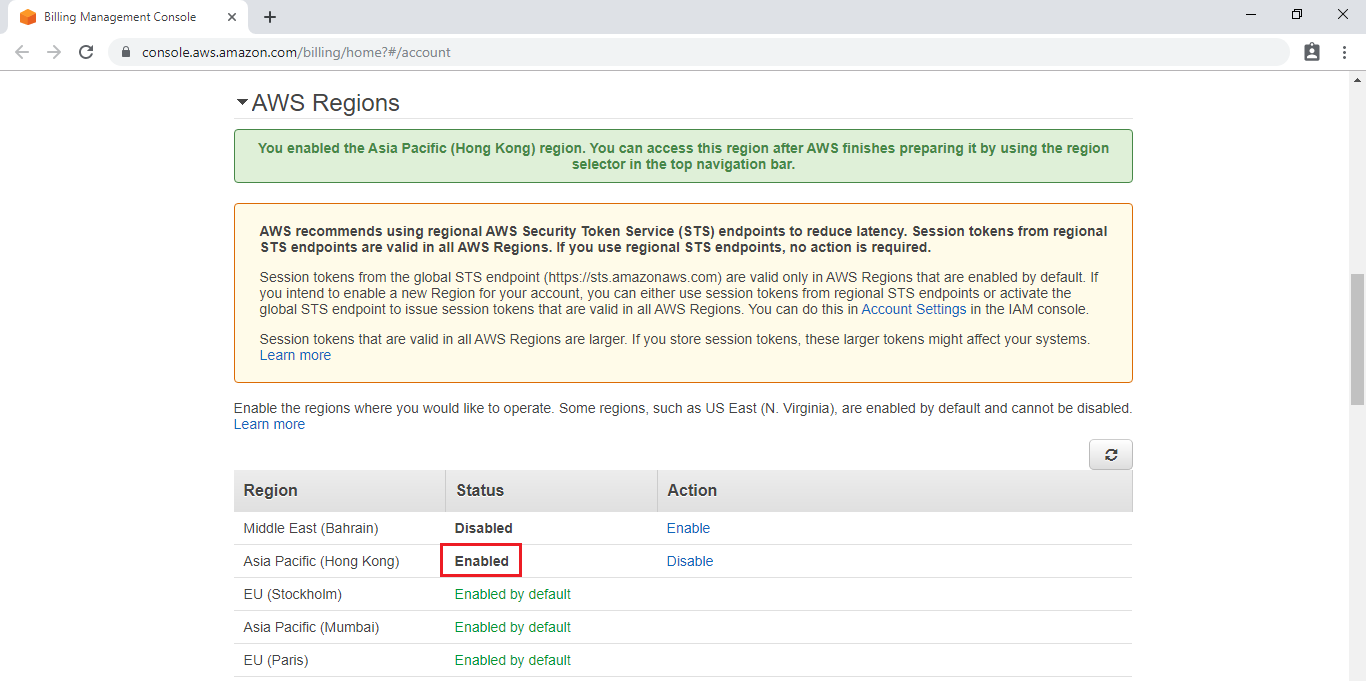Click Enabled by default for EU (Paris)
Viewport: 1366px width, 681px height.
tap(512, 660)
